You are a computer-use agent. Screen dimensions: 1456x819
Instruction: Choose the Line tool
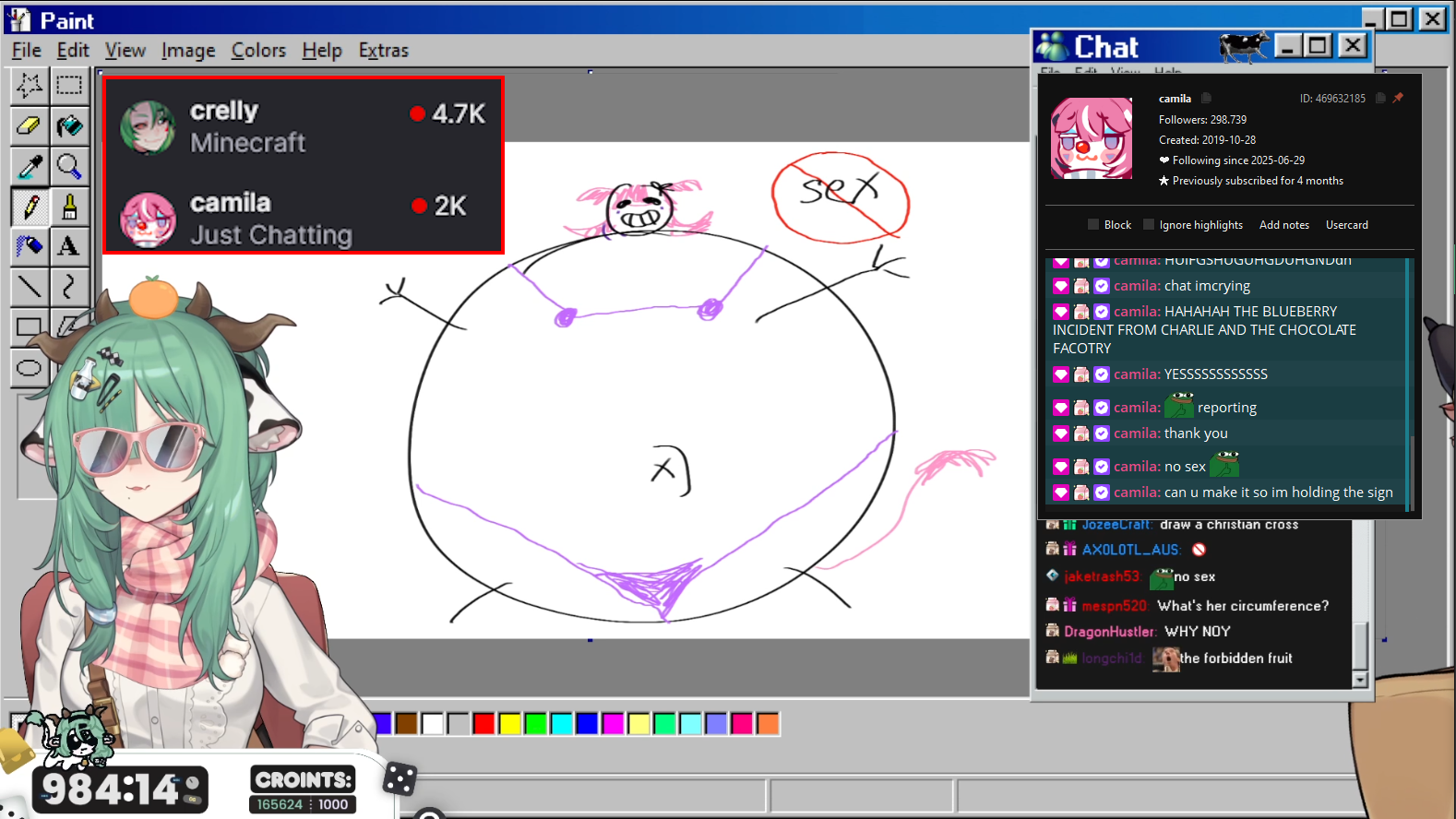[30, 287]
